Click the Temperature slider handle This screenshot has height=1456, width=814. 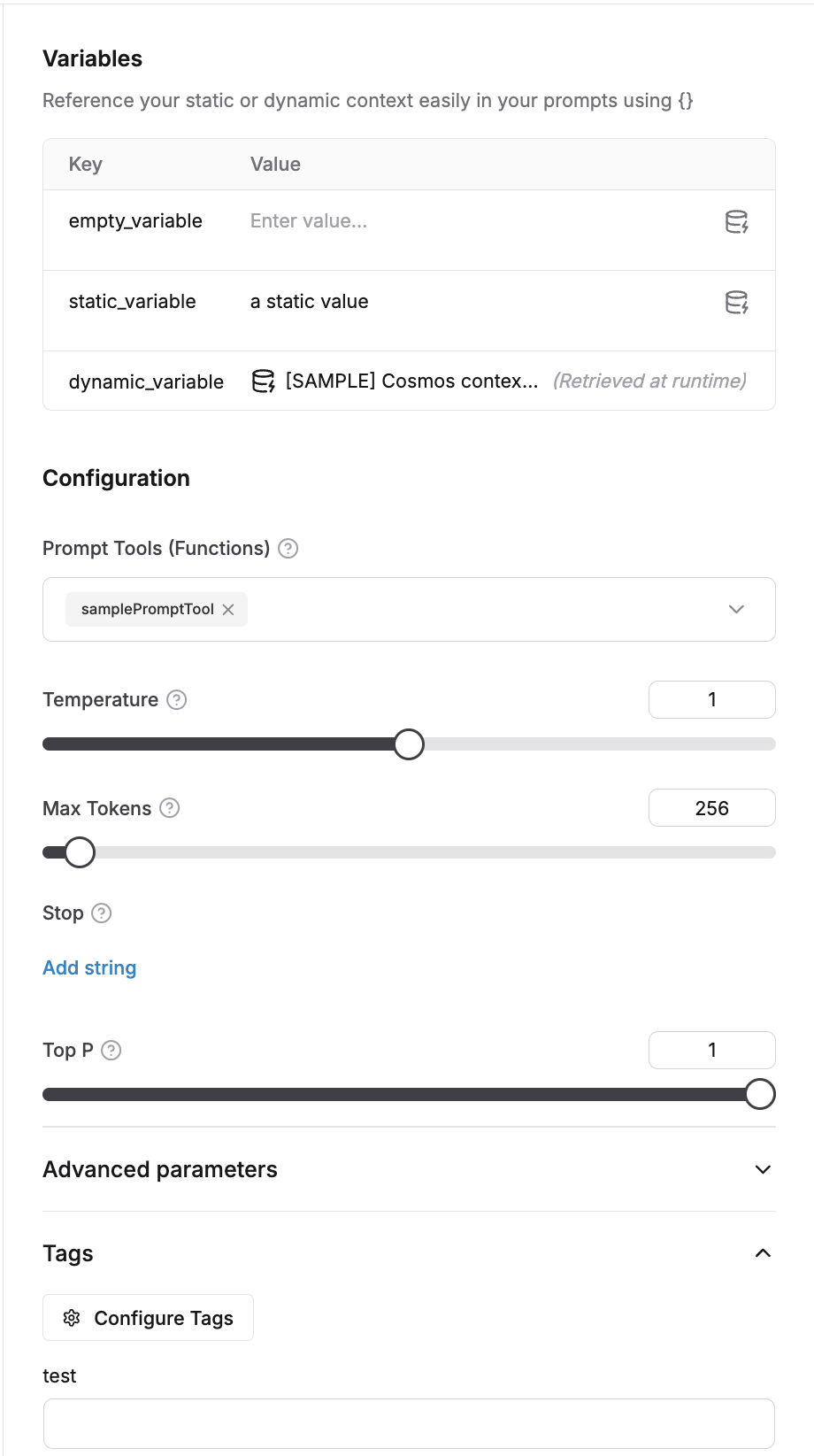point(409,743)
